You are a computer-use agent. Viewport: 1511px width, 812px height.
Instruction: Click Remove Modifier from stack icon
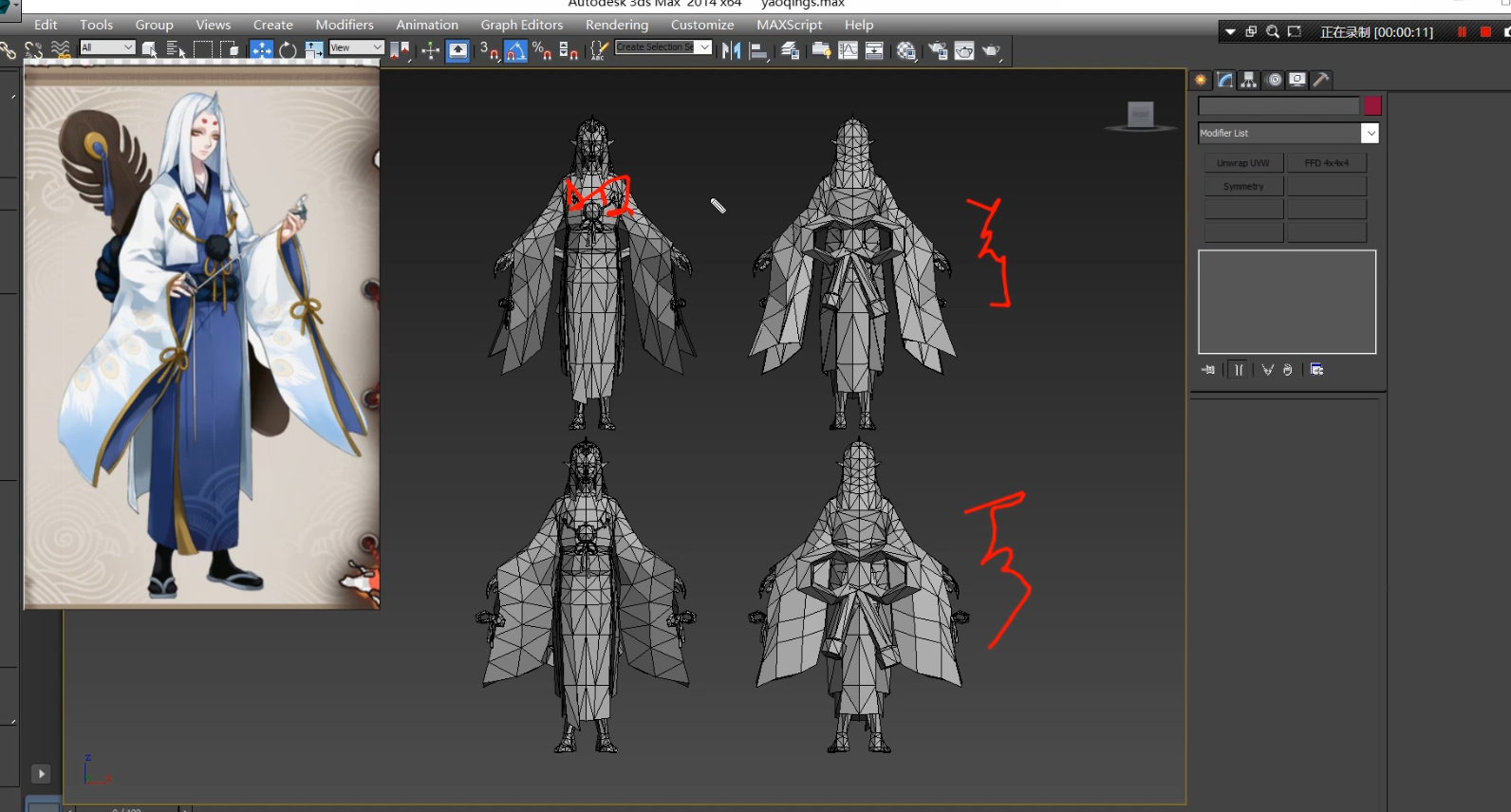[x=1288, y=370]
